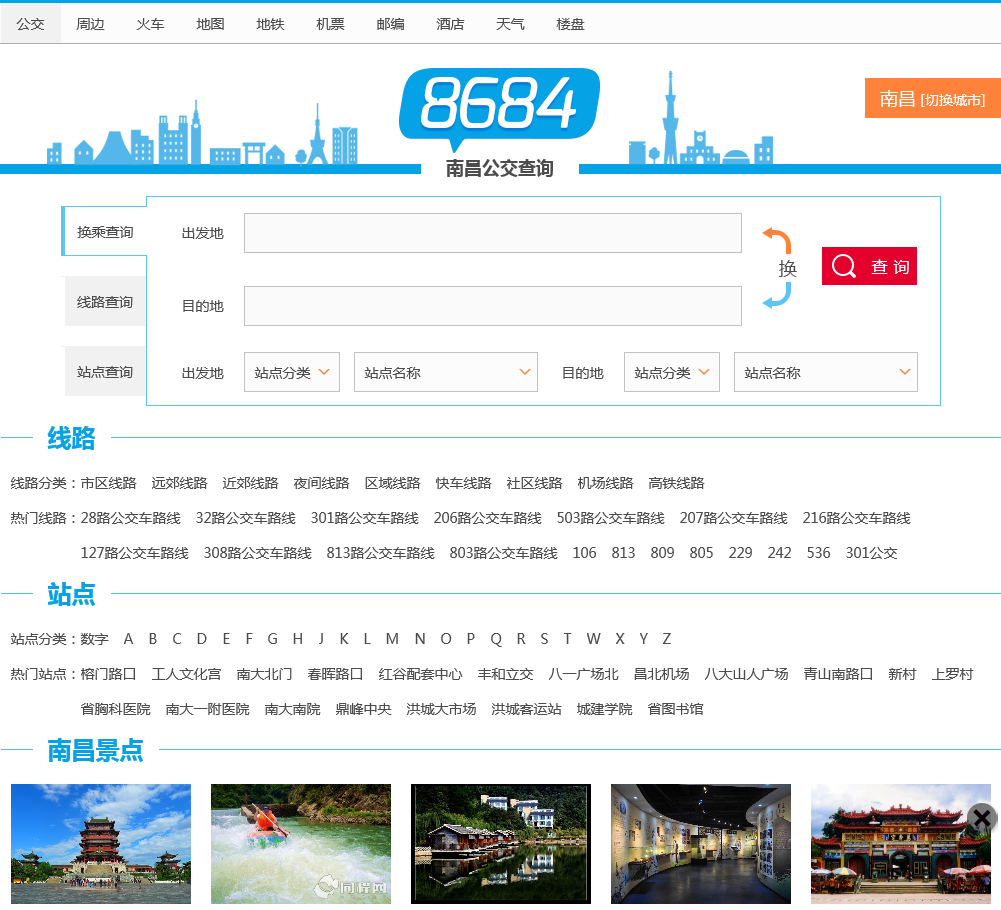Open the 周边 navigation item
The image size is (1001, 910).
click(x=90, y=24)
